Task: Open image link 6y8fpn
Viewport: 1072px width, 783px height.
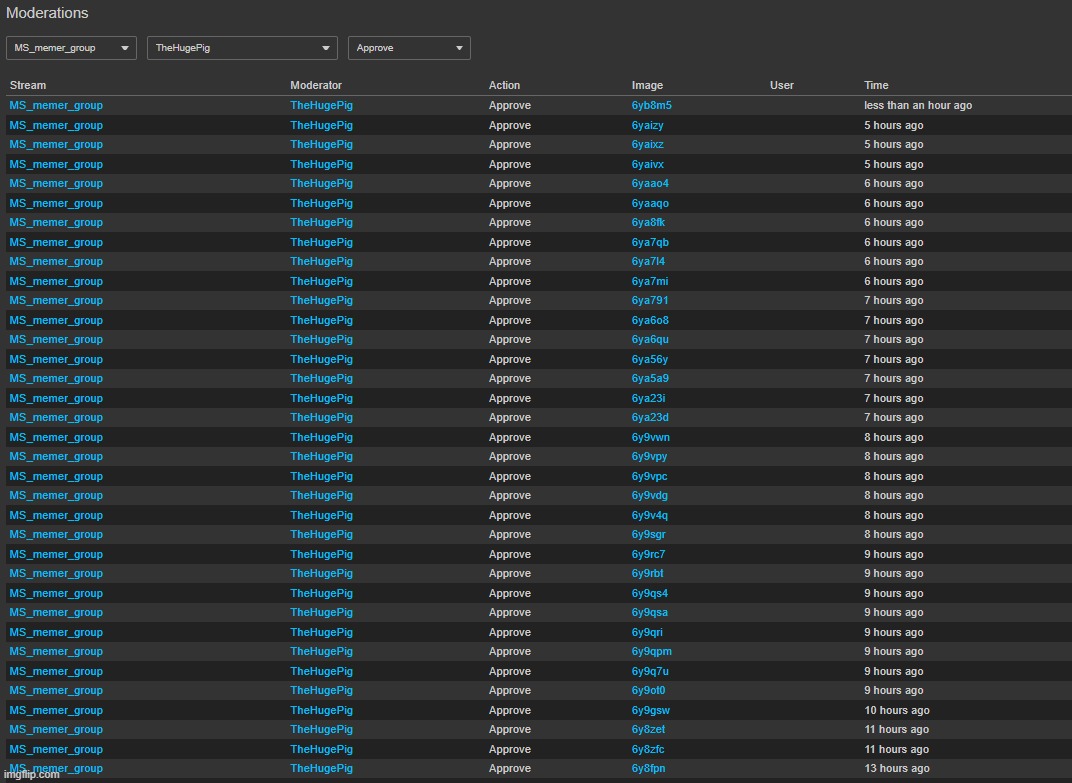Action: coord(648,768)
